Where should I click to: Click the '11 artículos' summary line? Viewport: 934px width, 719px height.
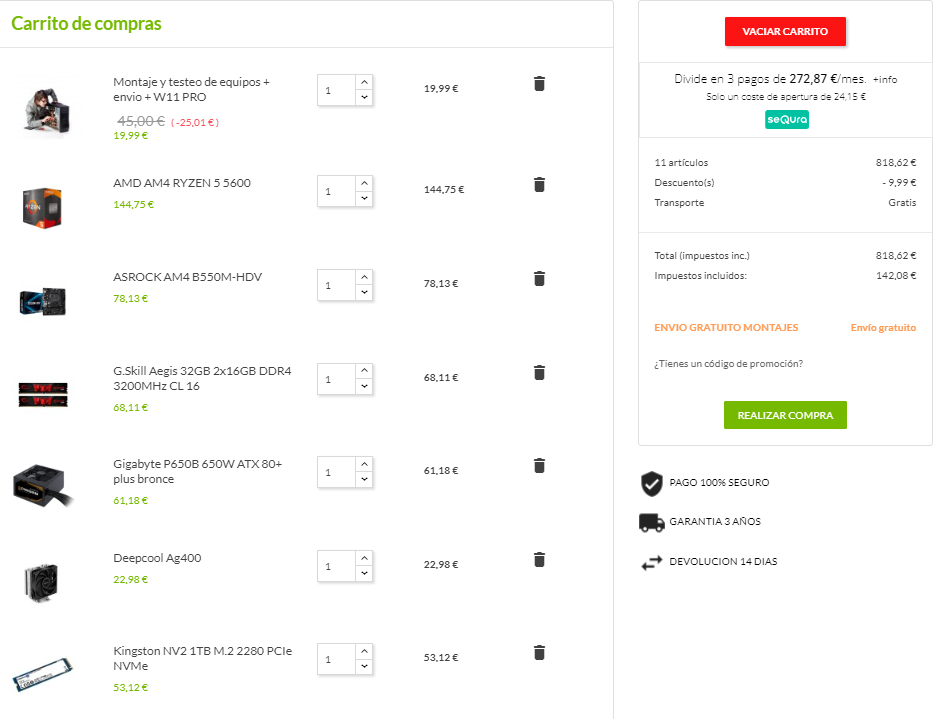(x=785, y=163)
